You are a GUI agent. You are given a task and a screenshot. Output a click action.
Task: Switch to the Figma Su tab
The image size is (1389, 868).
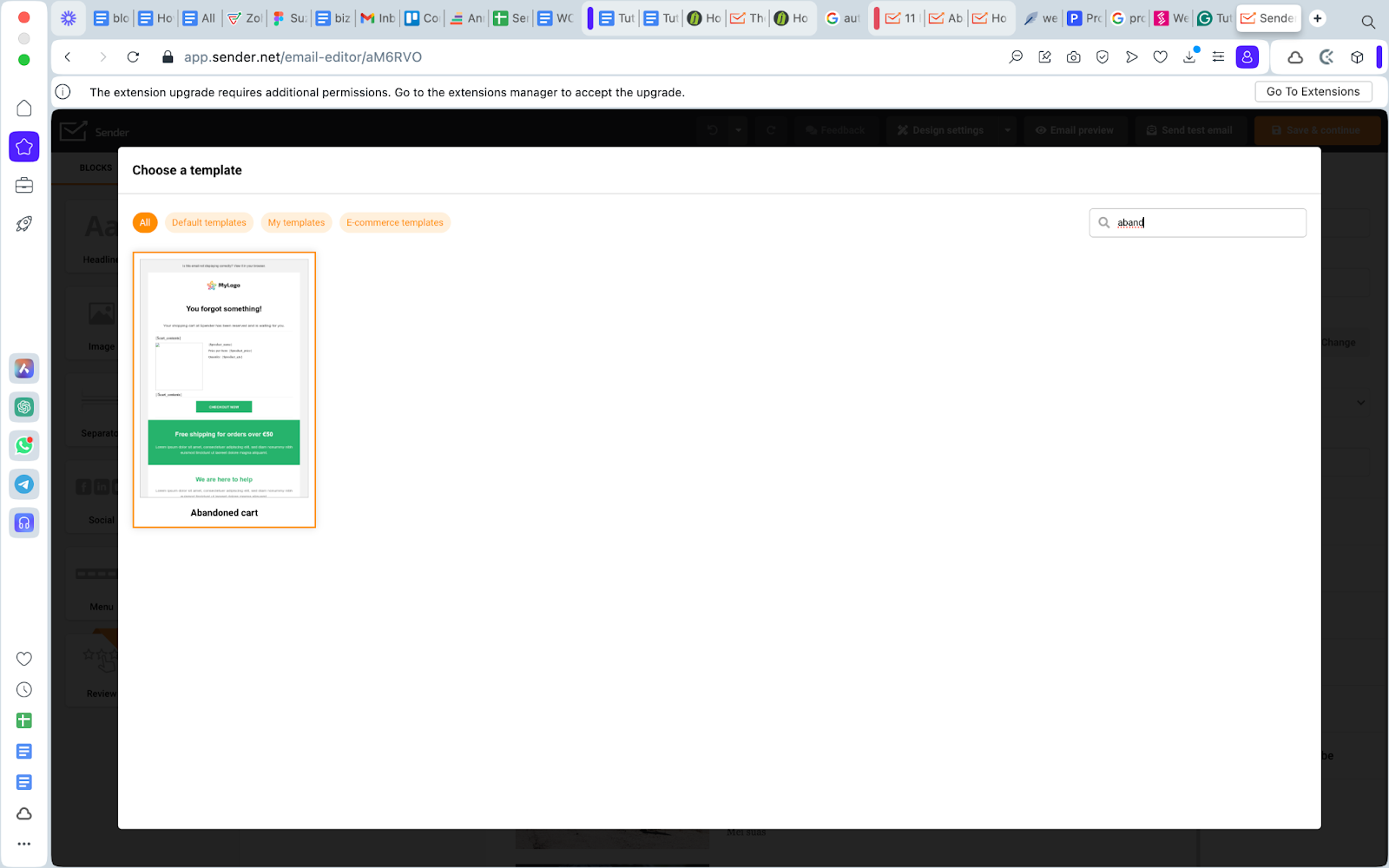pos(289,18)
